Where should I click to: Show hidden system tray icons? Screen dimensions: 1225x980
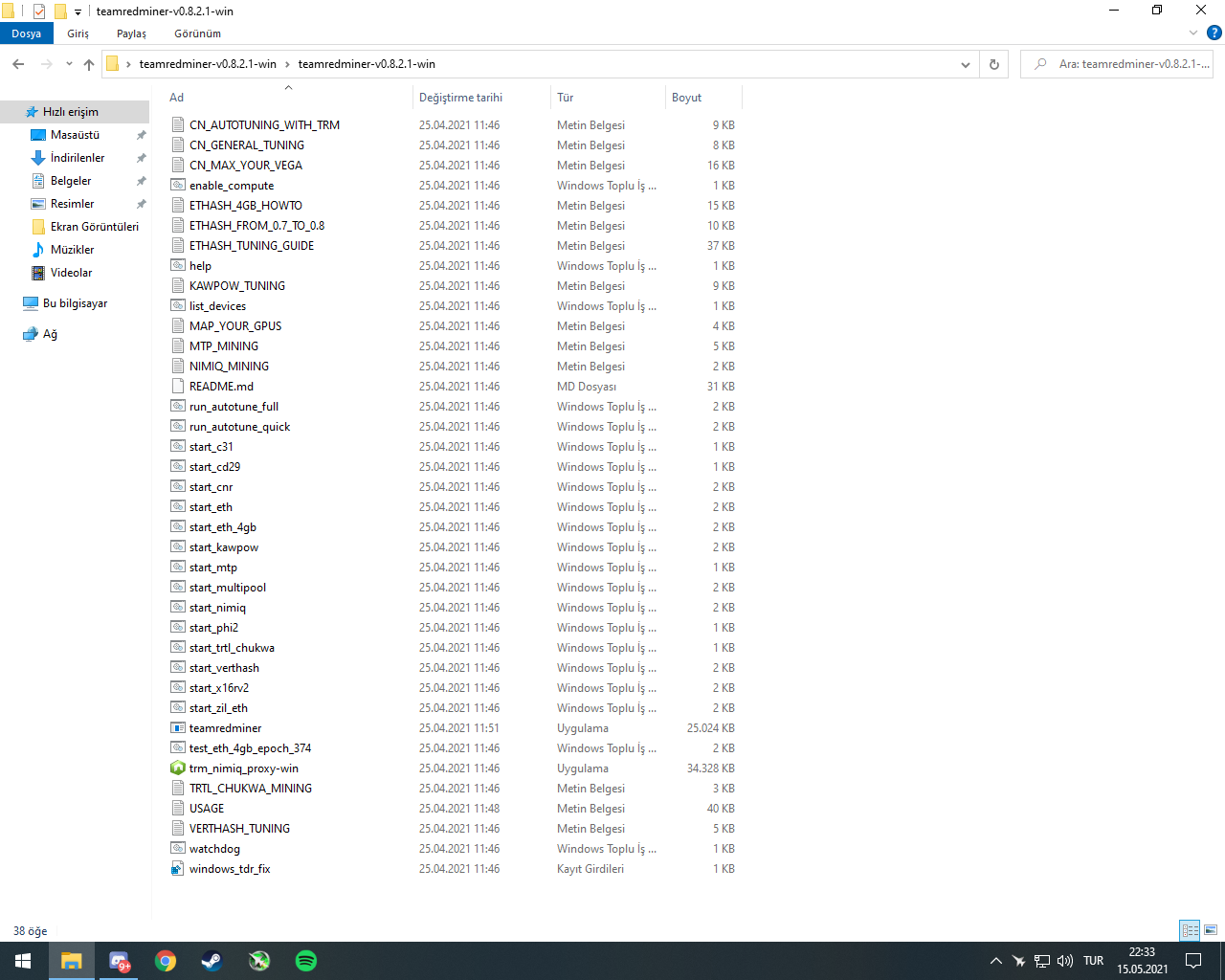pos(996,961)
